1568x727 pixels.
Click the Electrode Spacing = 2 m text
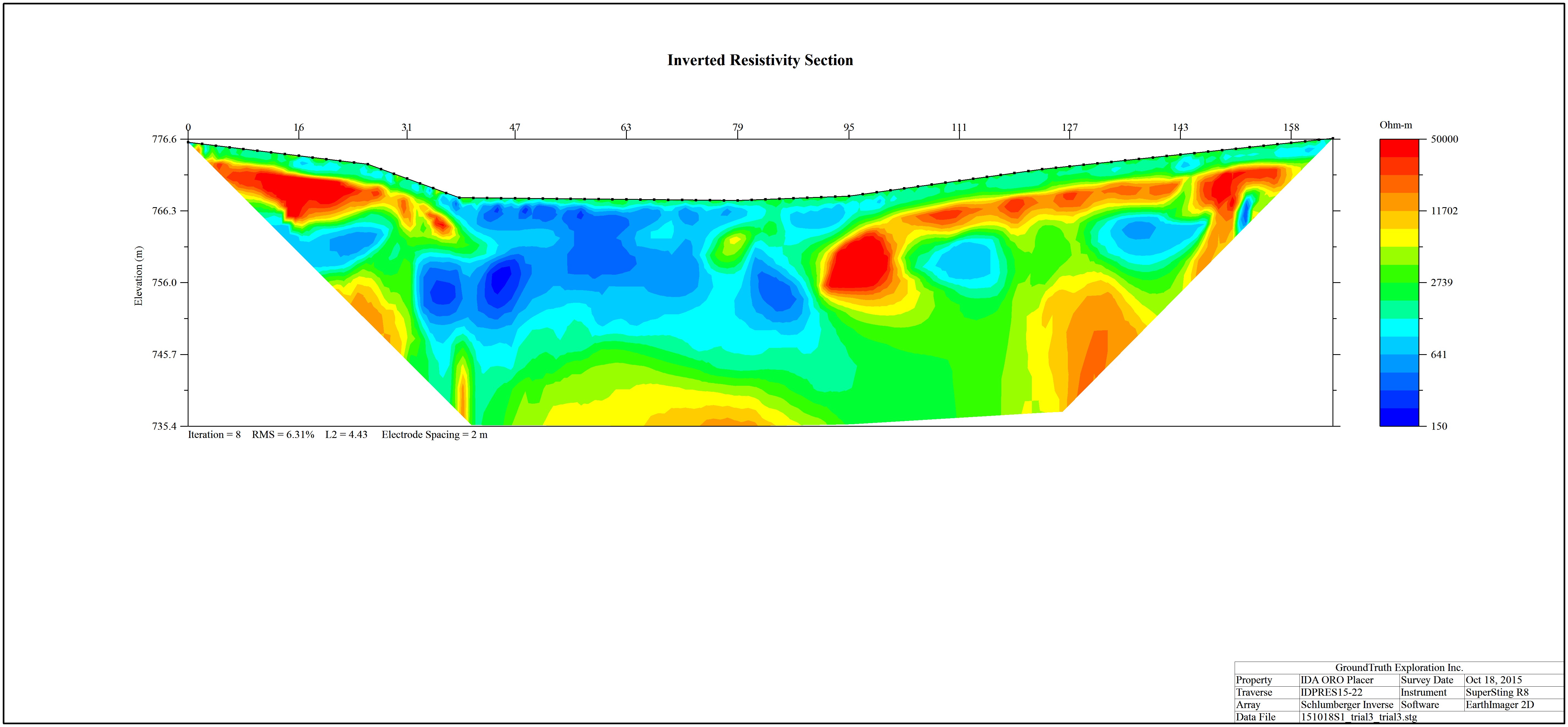435,434
